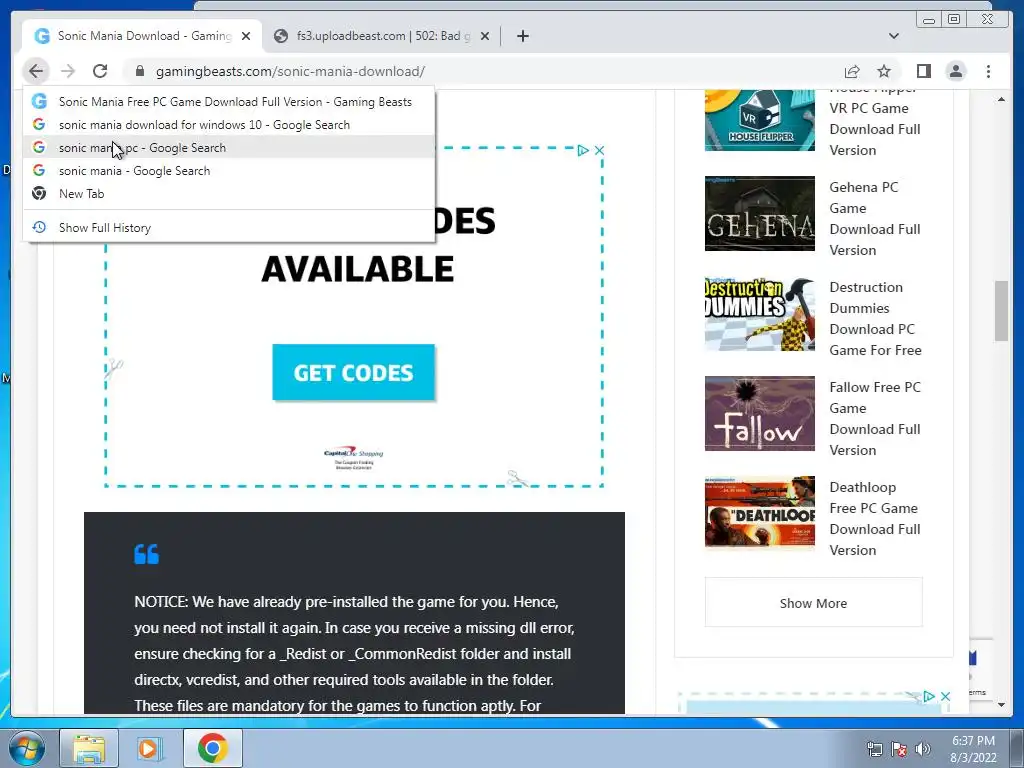Open the Windows Start orb
The image size is (1024, 768).
[26, 748]
